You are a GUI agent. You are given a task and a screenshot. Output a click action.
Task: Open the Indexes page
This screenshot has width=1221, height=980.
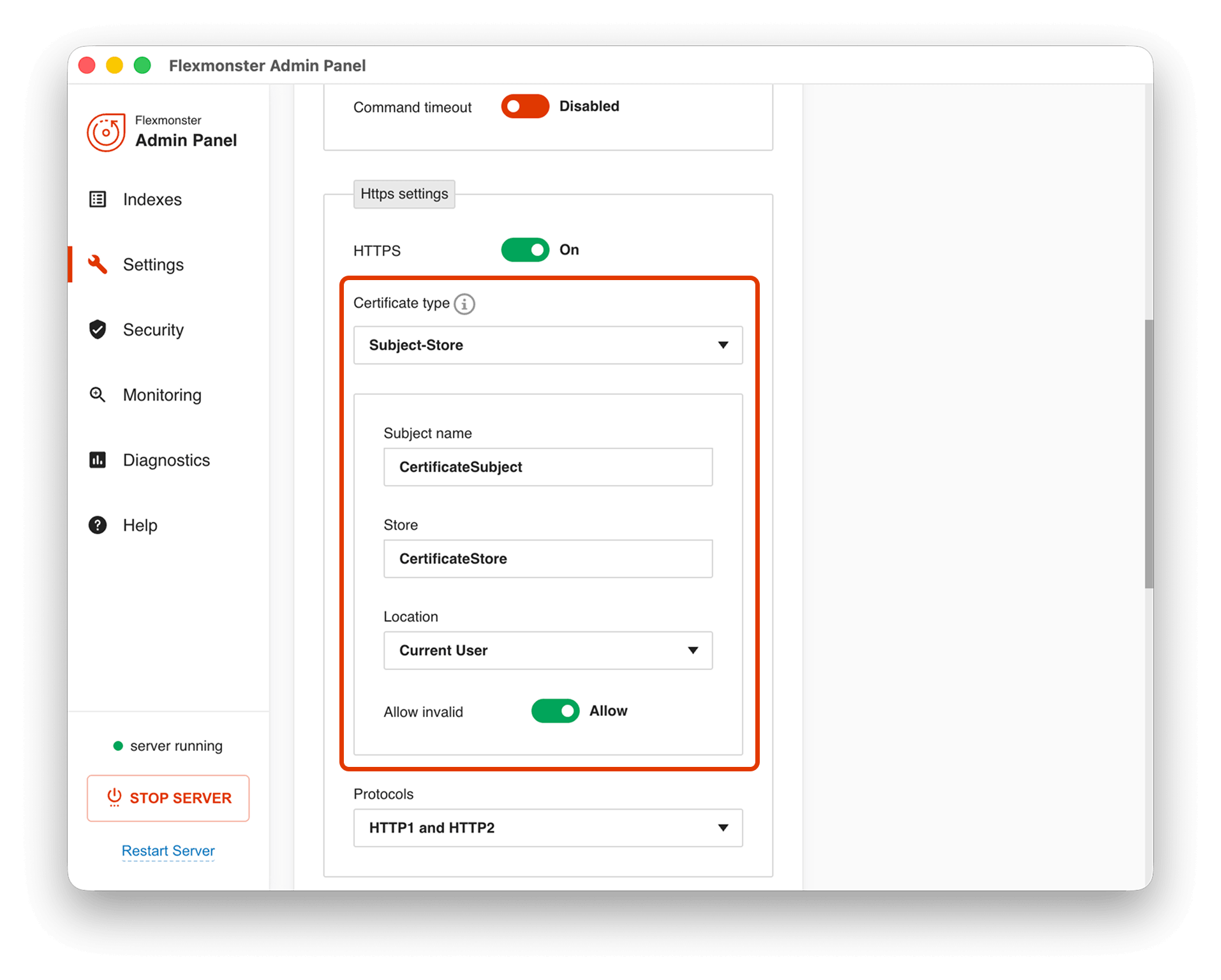click(152, 199)
